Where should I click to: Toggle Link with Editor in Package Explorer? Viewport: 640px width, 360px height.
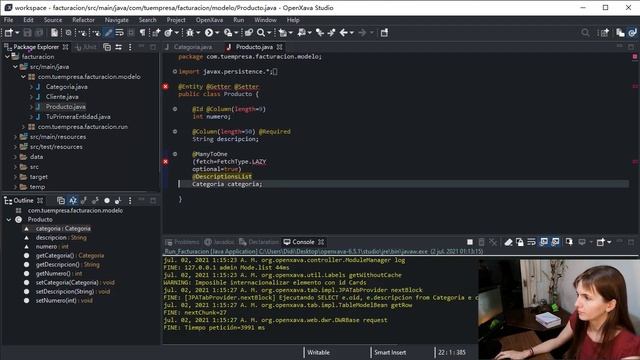coord(118,47)
